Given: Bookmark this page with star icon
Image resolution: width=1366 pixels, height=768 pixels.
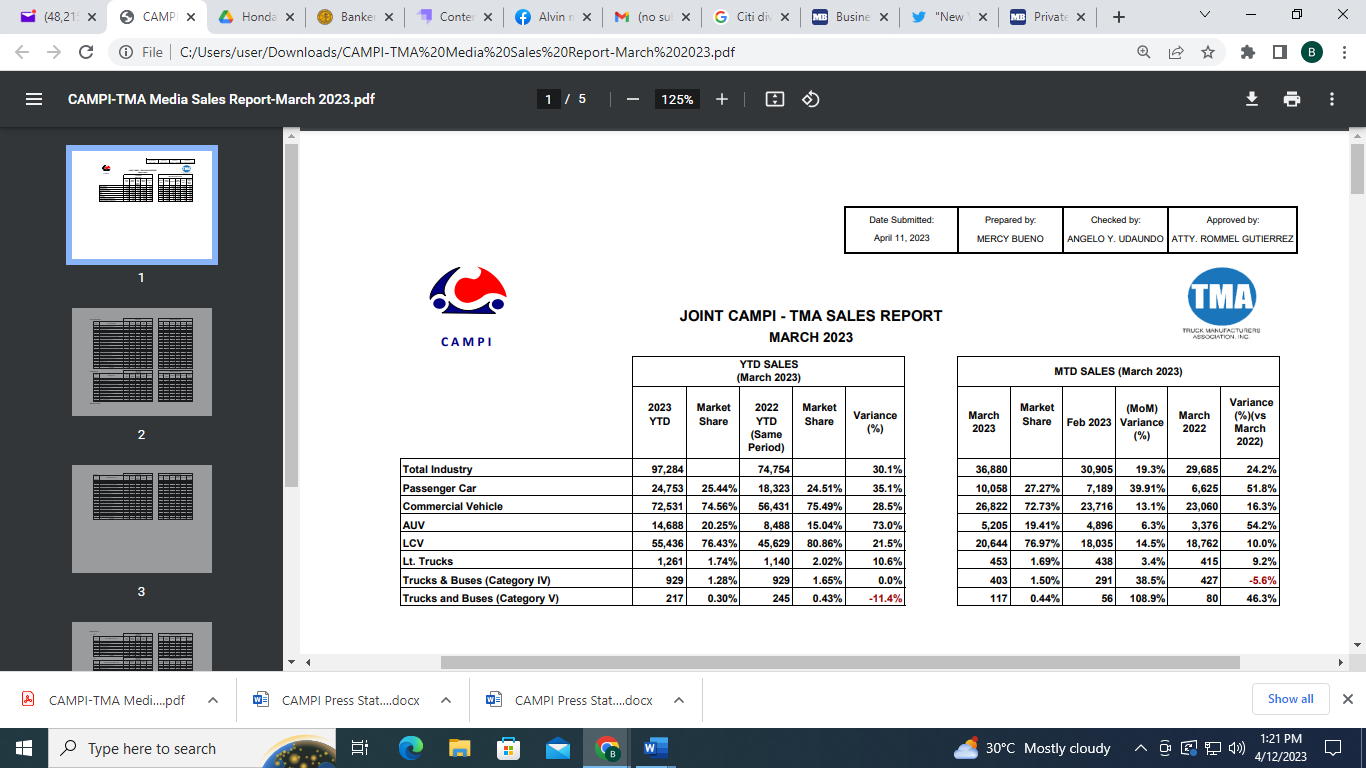Looking at the screenshot, I should pyautogui.click(x=1208, y=52).
